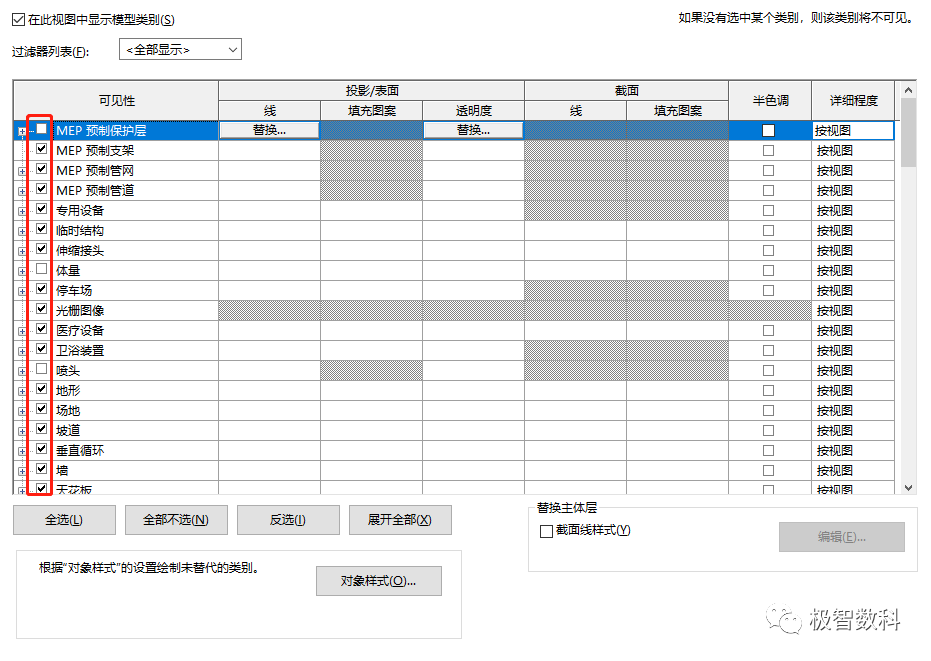This screenshot has height=661, width=931.
Task: Toggle visibility checkbox for MEP 预制保护层
Action: (x=40, y=129)
